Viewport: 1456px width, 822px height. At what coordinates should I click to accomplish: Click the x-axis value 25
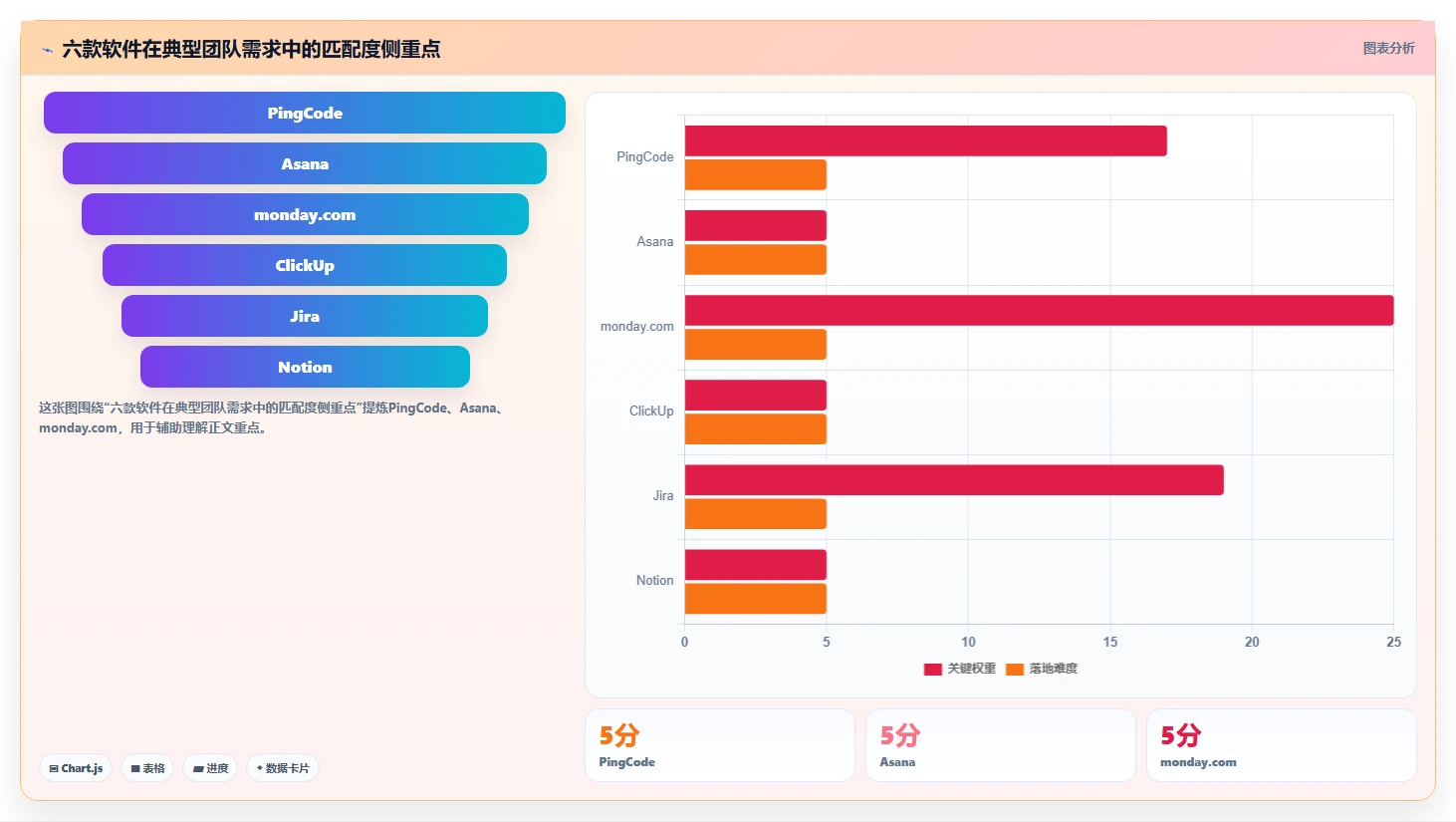(1393, 642)
